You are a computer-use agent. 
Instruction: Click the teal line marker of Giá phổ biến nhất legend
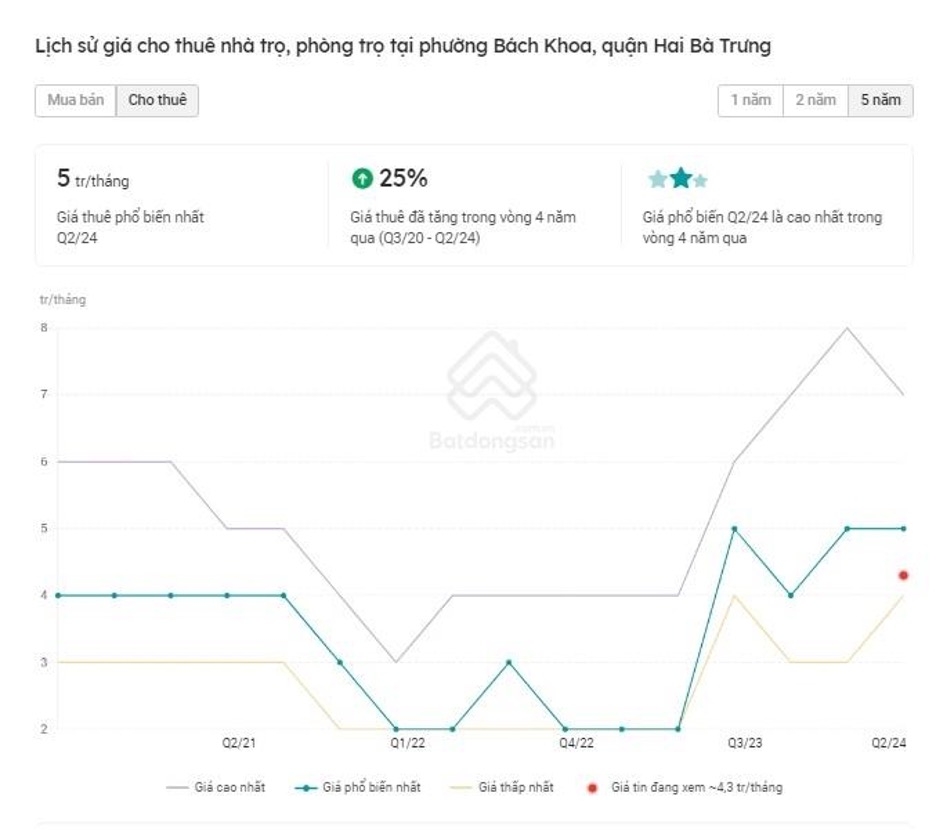[305, 788]
